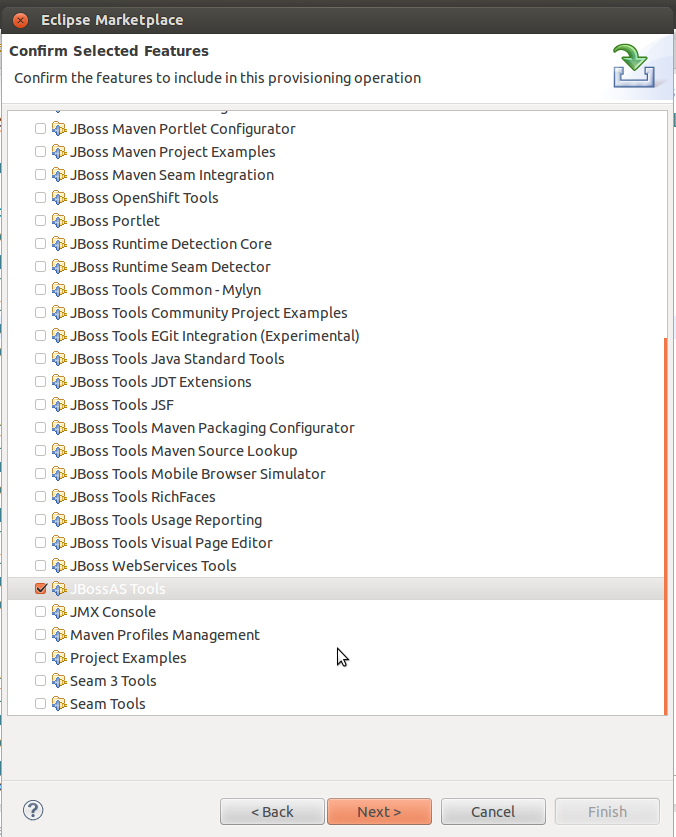Click feature icon of Maven Profiles Management
Viewport: 676px width, 837px height.
pyautogui.click(x=59, y=634)
